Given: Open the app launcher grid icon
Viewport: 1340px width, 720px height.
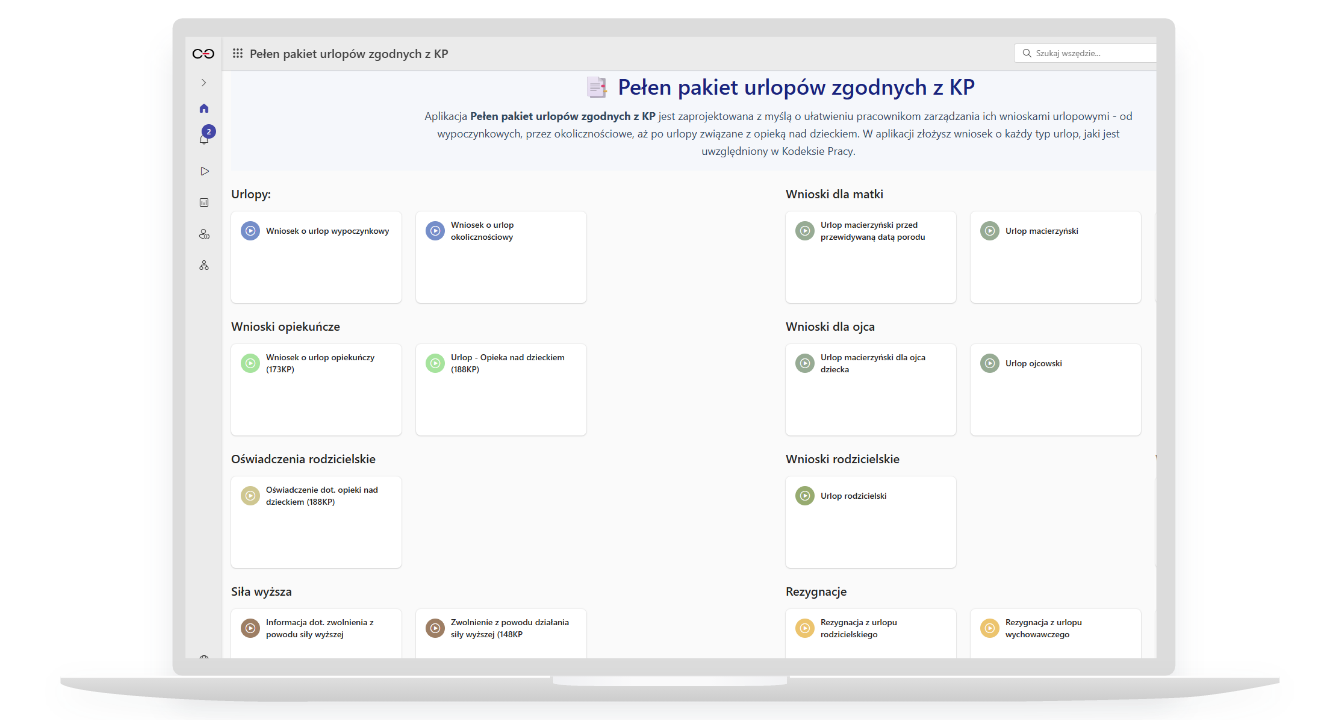Looking at the screenshot, I should click(237, 54).
